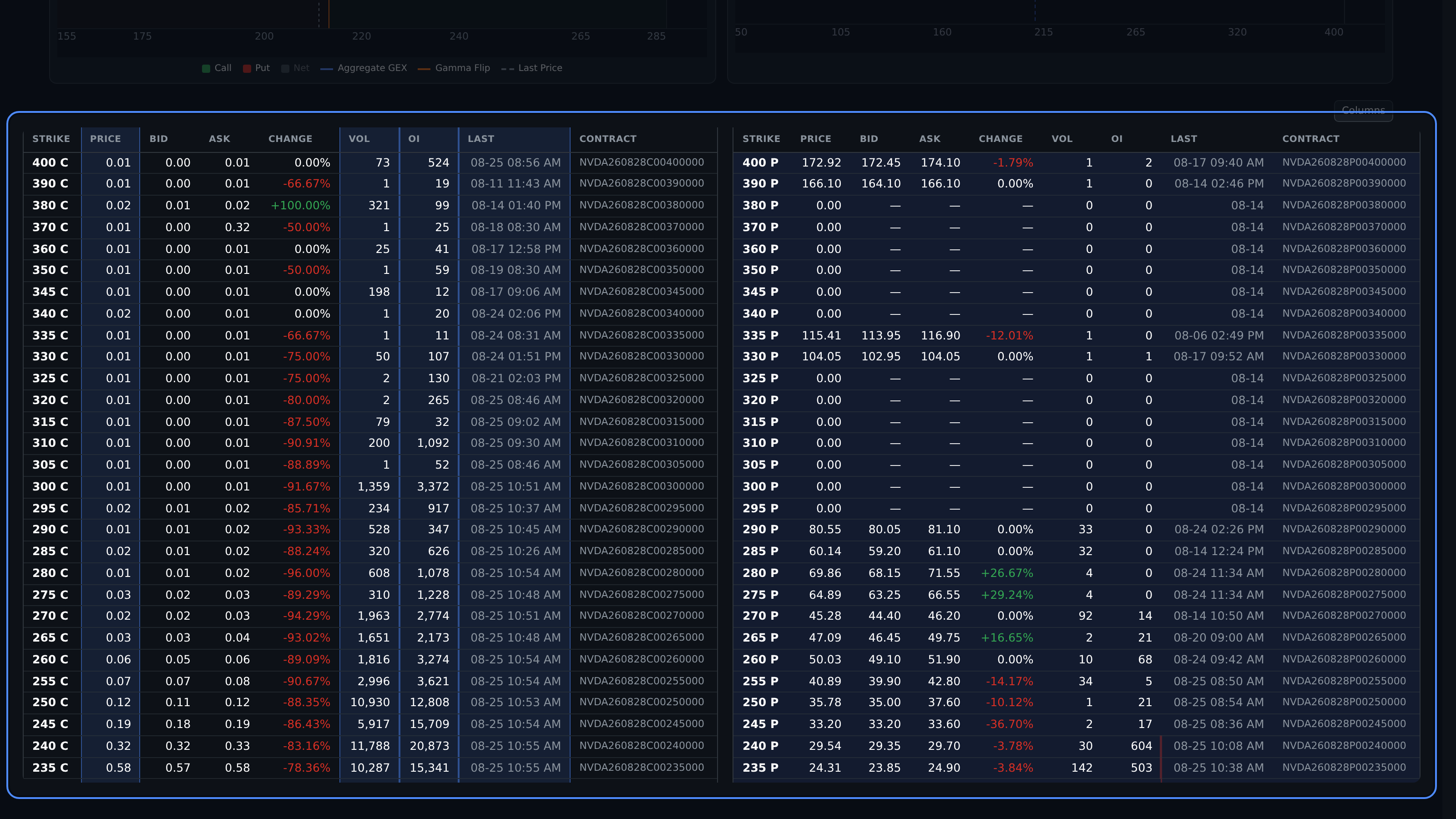Click the +29.24% change cell

pos(1006,595)
